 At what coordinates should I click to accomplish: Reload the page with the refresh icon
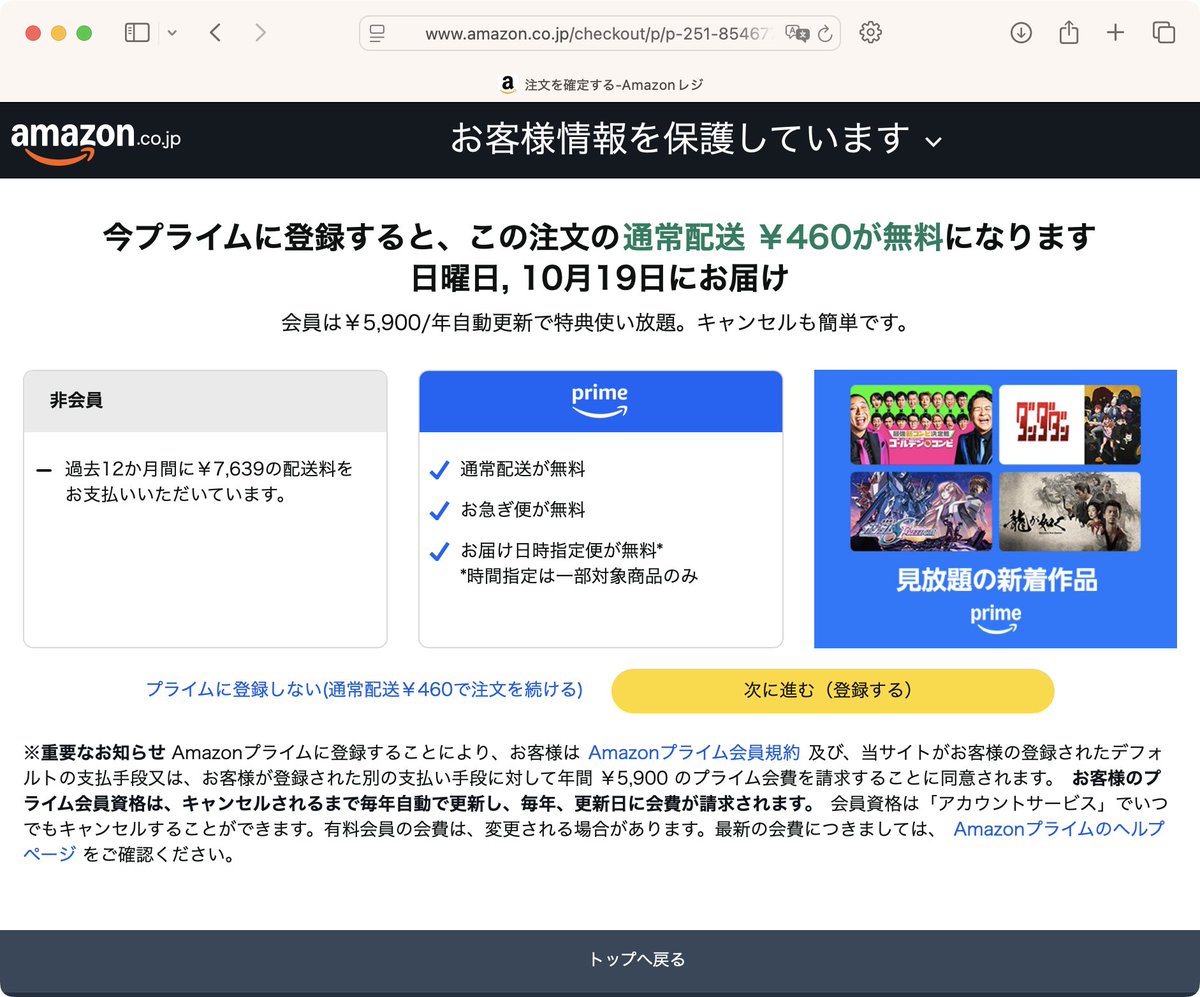825,33
